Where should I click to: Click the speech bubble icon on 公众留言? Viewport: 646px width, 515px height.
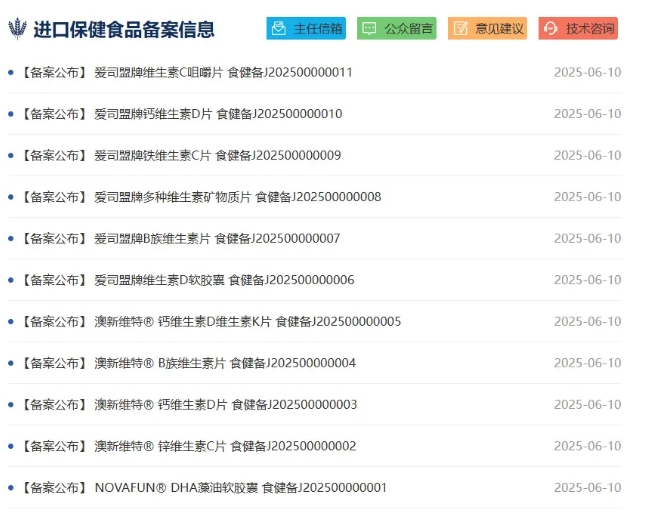pos(369,28)
